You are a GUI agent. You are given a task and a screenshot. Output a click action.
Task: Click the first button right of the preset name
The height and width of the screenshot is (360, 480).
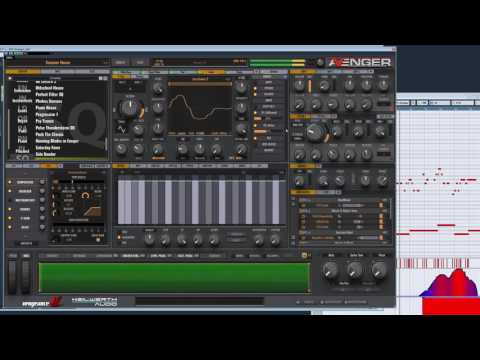120,62
